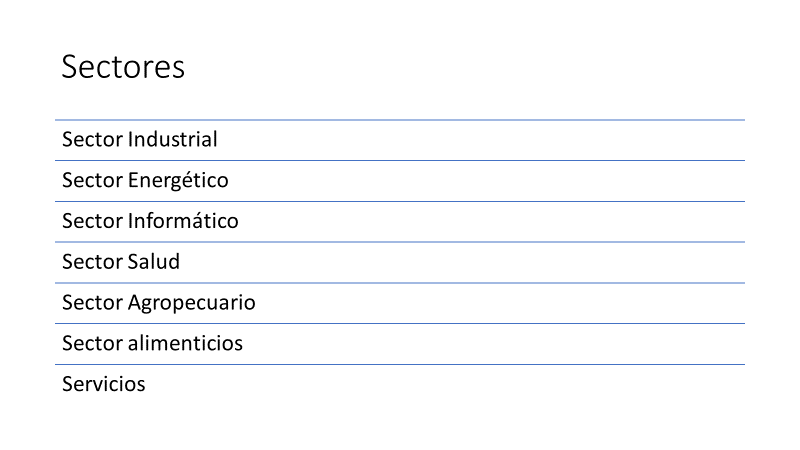Click the word Agropecuario in the fifth row
This screenshot has height=450, width=800.
(192, 303)
